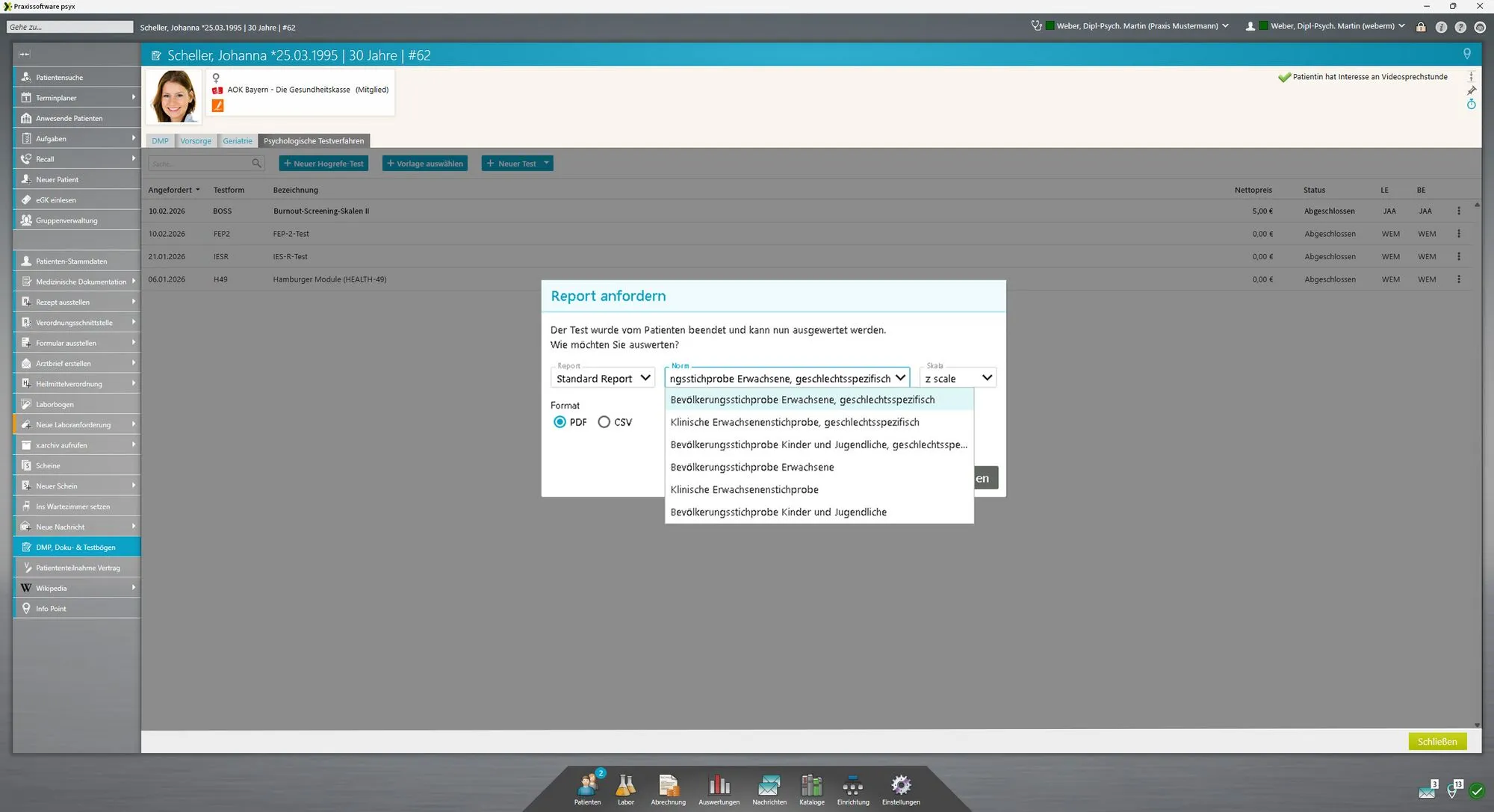Open Abrechnung from the bottom dock
Screen dimensions: 1494x812
click(668, 789)
